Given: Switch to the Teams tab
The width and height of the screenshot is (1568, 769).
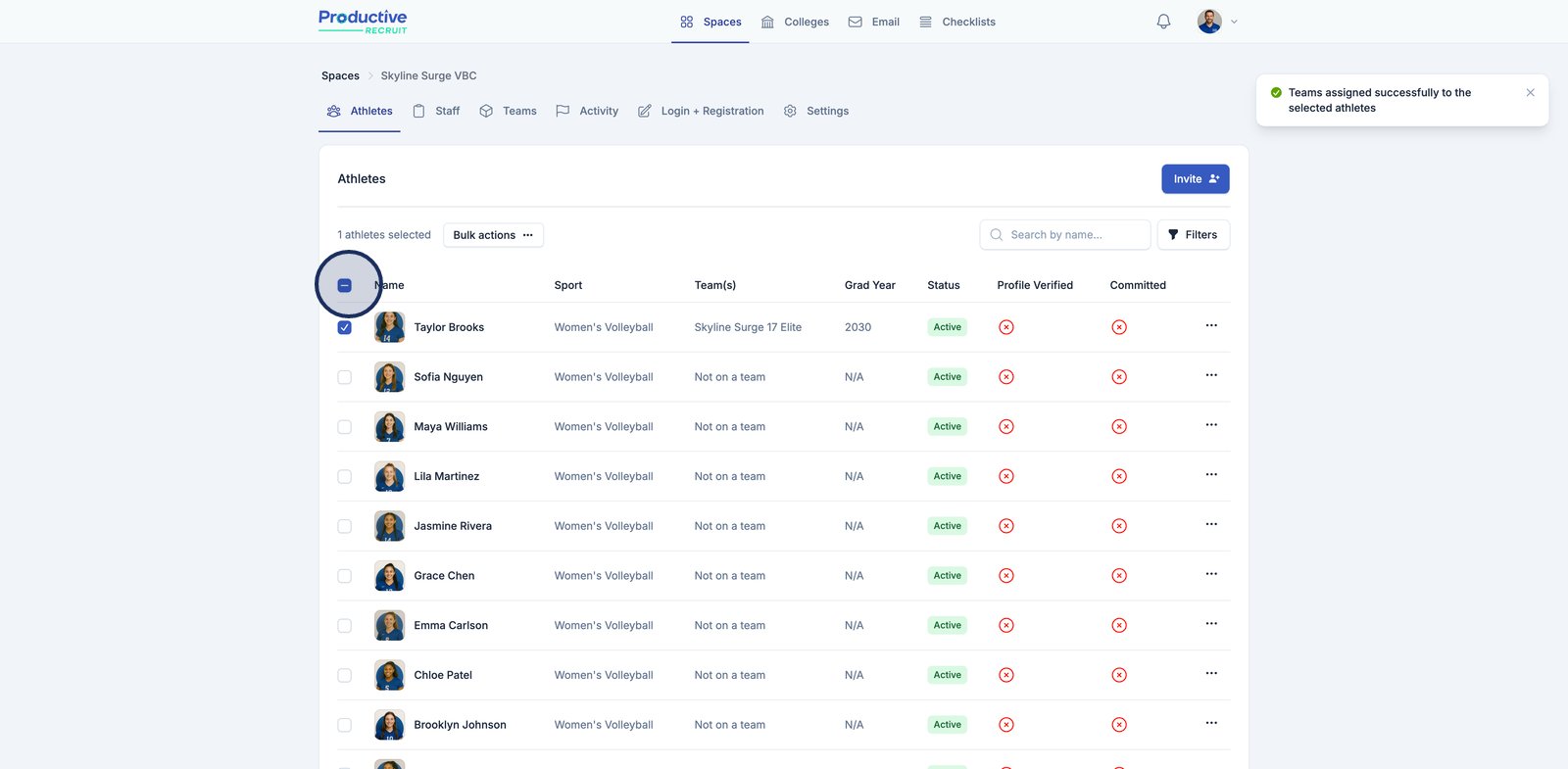Looking at the screenshot, I should [508, 112].
